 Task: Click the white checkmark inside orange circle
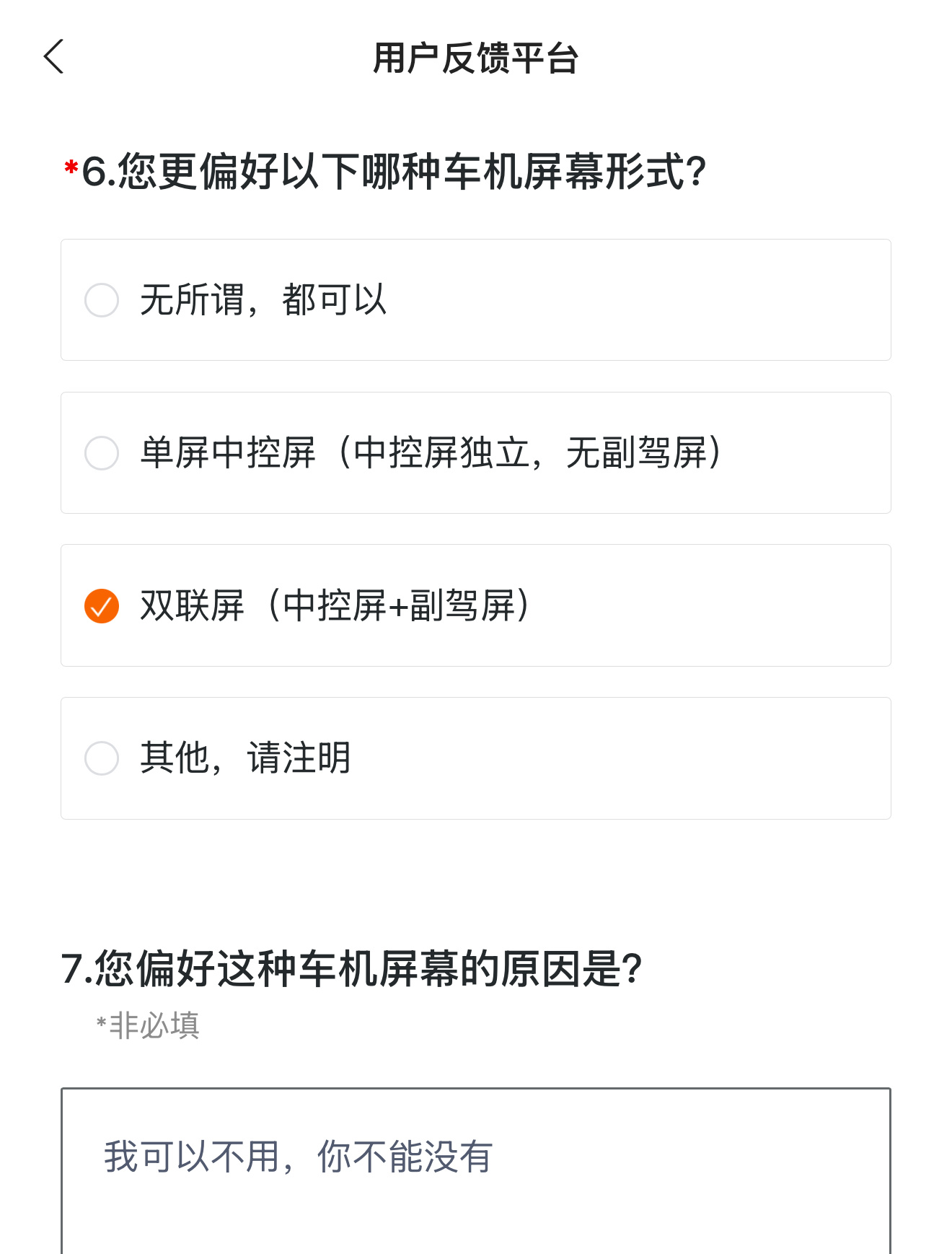(x=102, y=608)
